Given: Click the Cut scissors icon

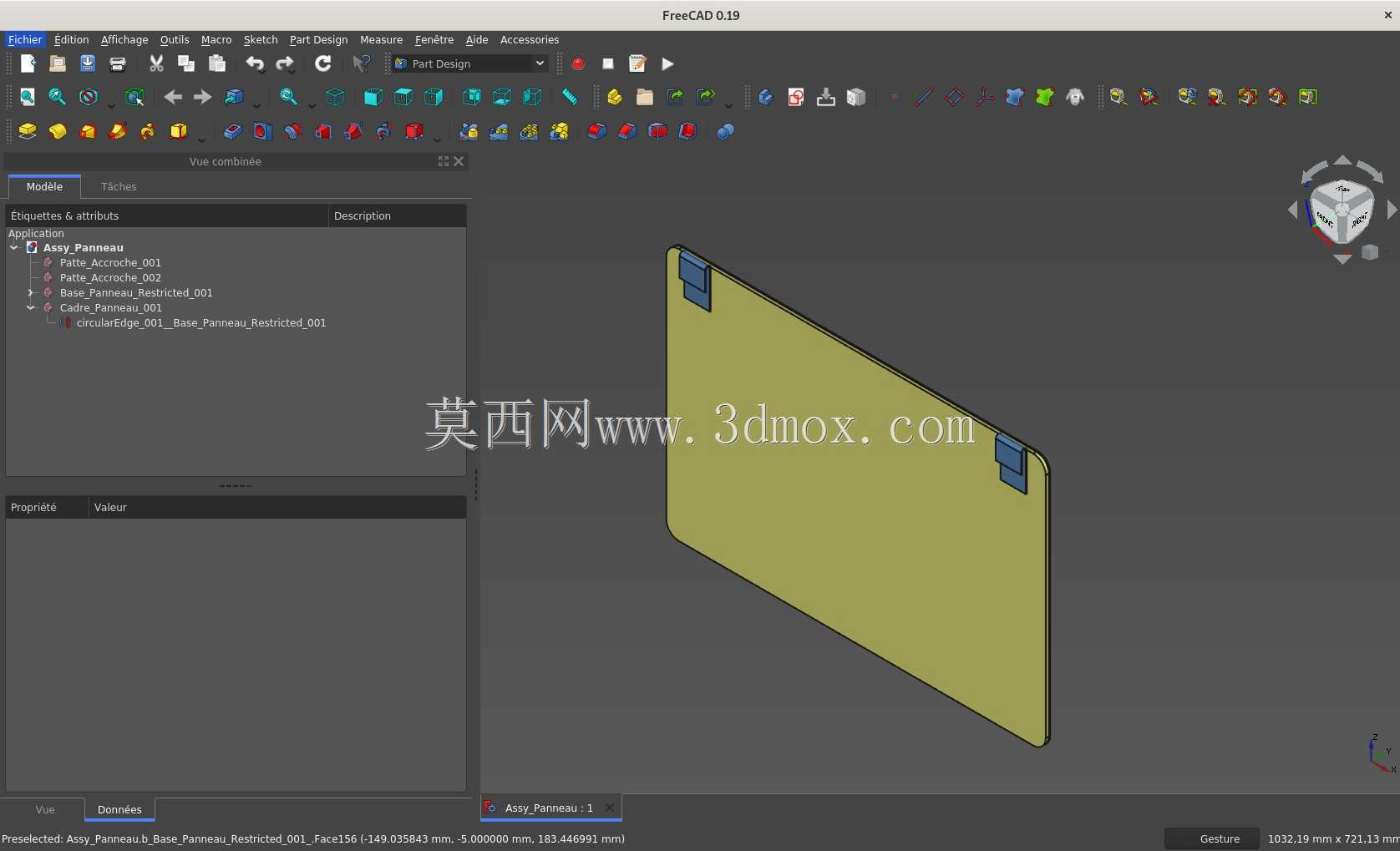Looking at the screenshot, I should (156, 63).
